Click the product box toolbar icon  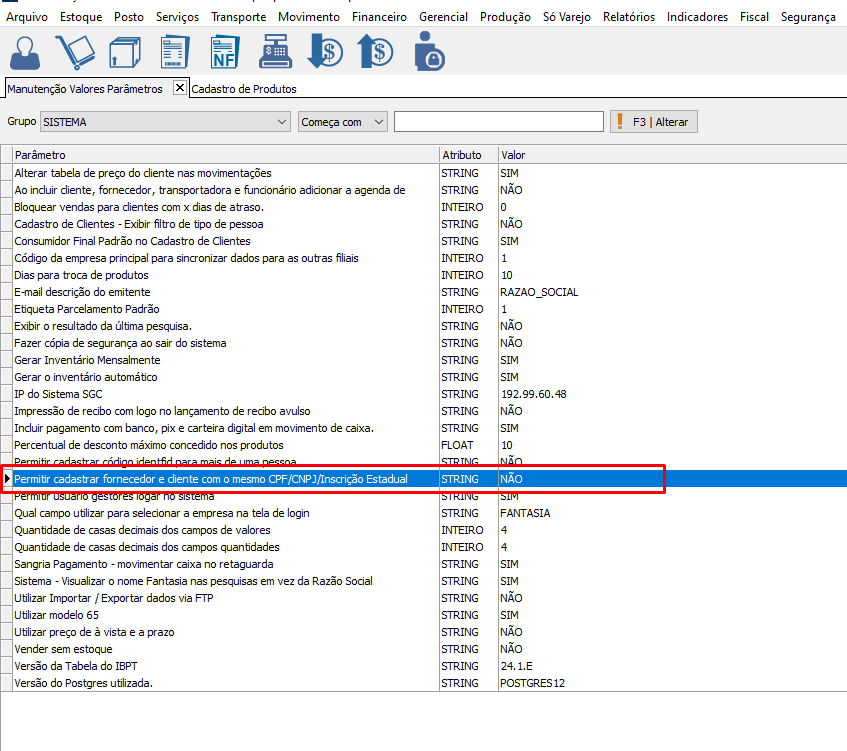pyautogui.click(x=126, y=52)
